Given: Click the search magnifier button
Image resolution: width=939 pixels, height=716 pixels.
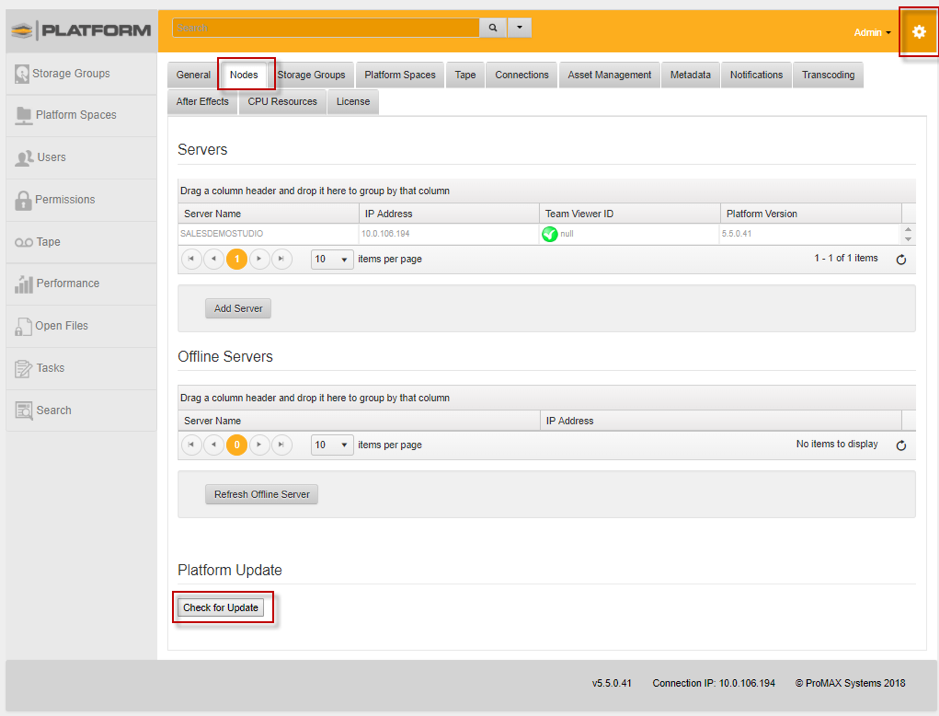Looking at the screenshot, I should coord(492,27).
